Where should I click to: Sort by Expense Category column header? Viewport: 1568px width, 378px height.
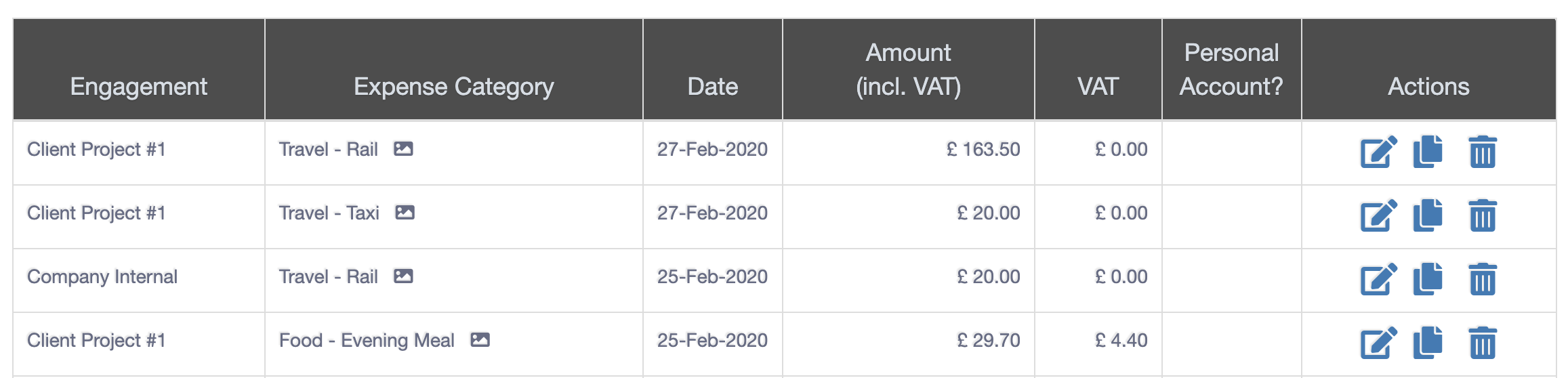point(454,87)
